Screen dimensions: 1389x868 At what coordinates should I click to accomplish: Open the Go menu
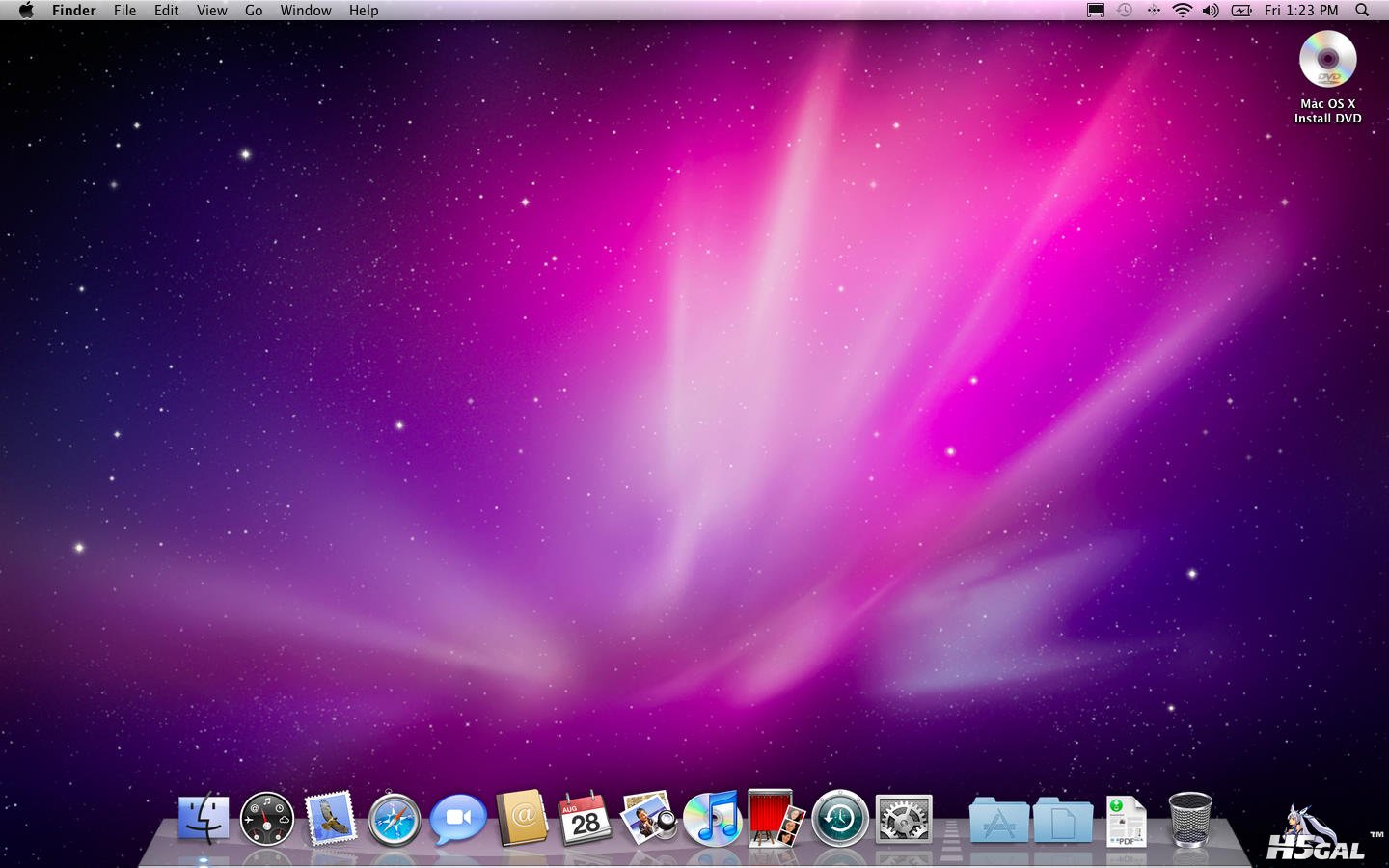[x=254, y=11]
